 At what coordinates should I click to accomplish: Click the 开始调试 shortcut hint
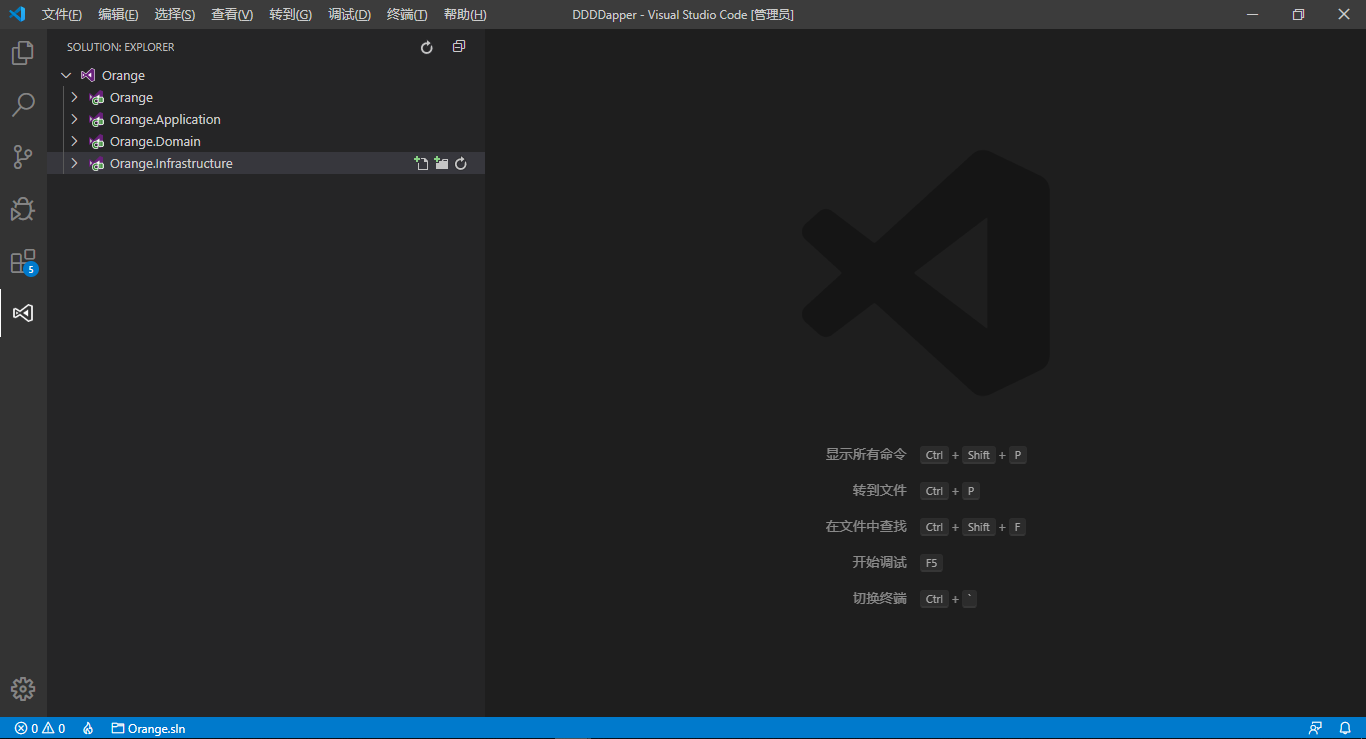coord(879,562)
